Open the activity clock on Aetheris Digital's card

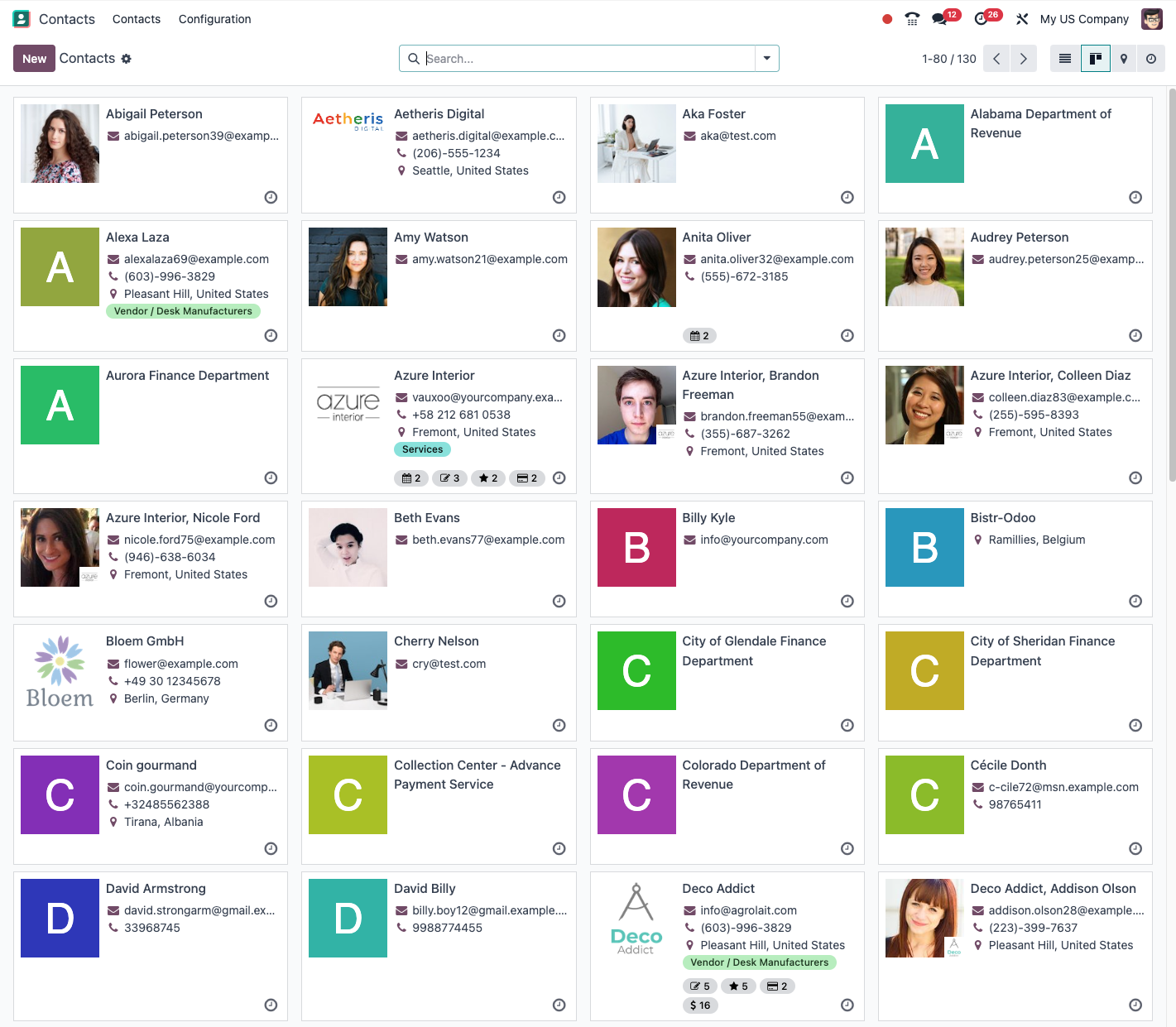point(559,197)
